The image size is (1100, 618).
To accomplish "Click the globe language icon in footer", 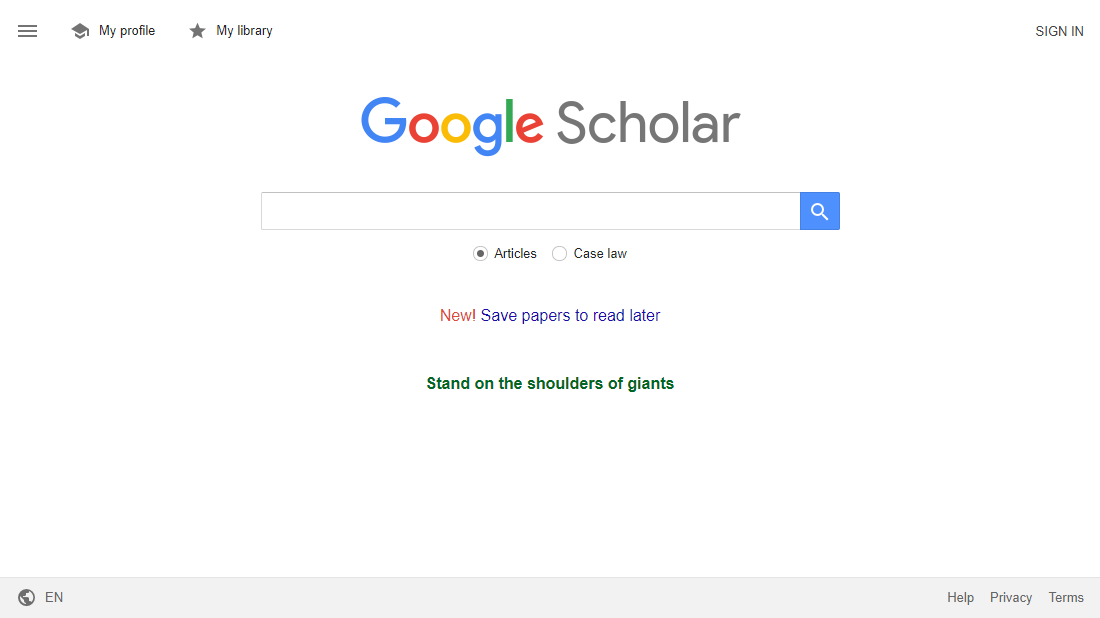I will (26, 597).
